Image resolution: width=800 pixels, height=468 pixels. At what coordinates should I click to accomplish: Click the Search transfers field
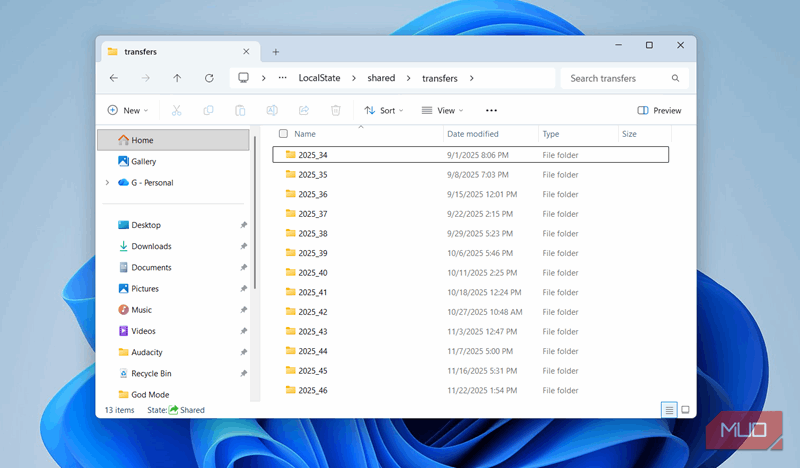pyautogui.click(x=624, y=78)
